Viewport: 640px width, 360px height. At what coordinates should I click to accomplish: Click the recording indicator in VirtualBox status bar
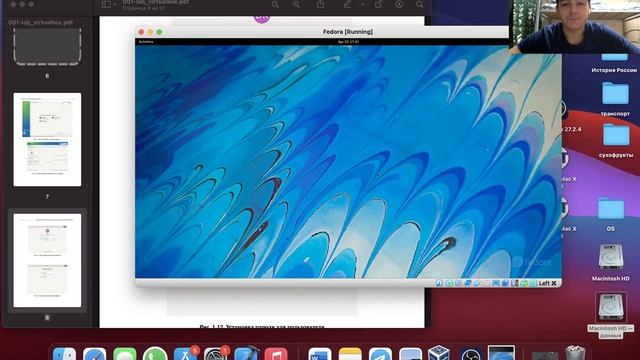(505, 283)
